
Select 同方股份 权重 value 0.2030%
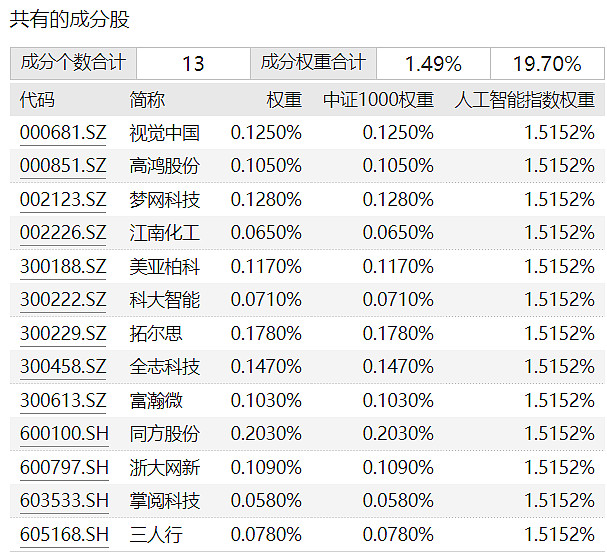tap(266, 434)
